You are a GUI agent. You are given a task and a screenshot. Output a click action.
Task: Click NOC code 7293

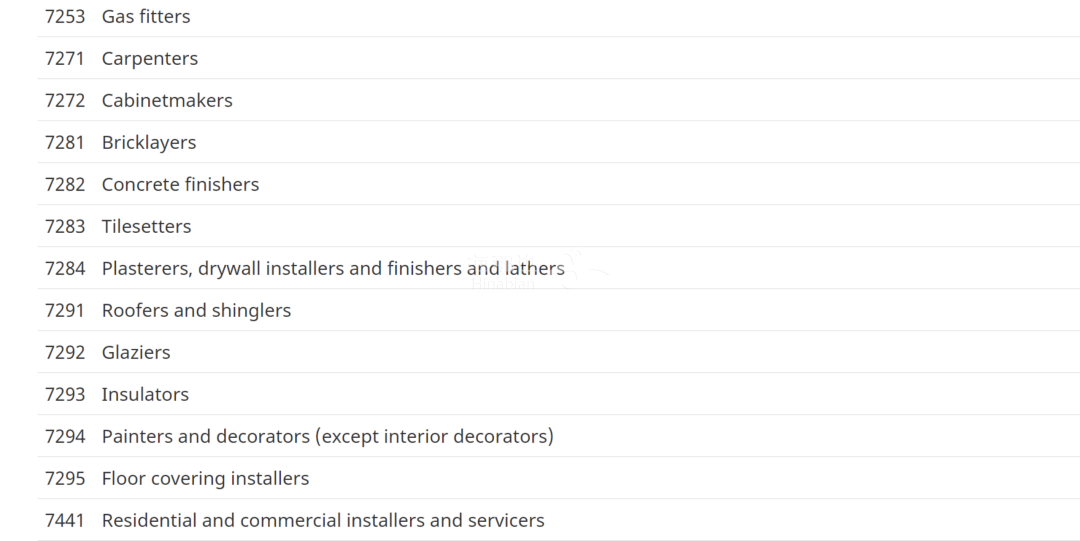(x=65, y=394)
